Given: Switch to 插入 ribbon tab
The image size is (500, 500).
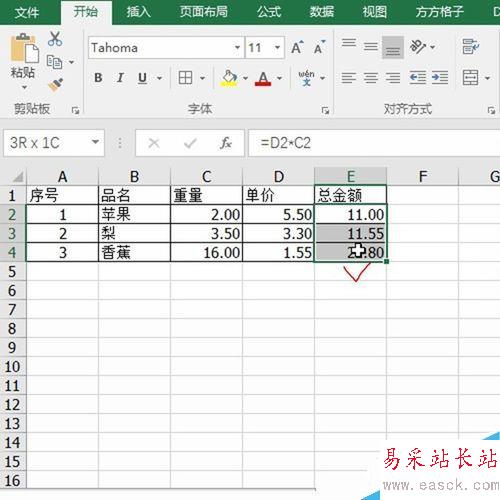Looking at the screenshot, I should tap(139, 12).
